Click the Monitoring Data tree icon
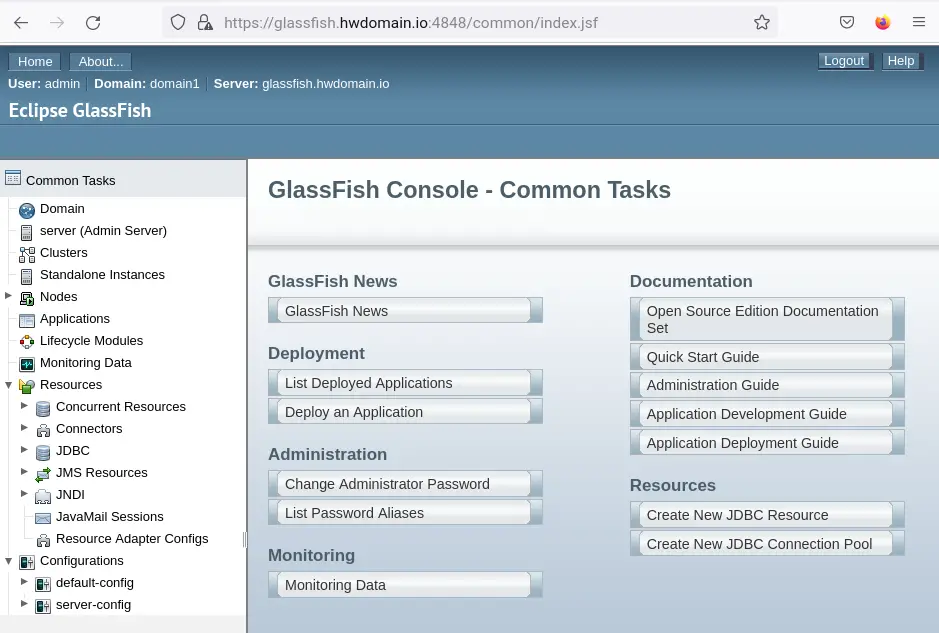 [27, 364]
